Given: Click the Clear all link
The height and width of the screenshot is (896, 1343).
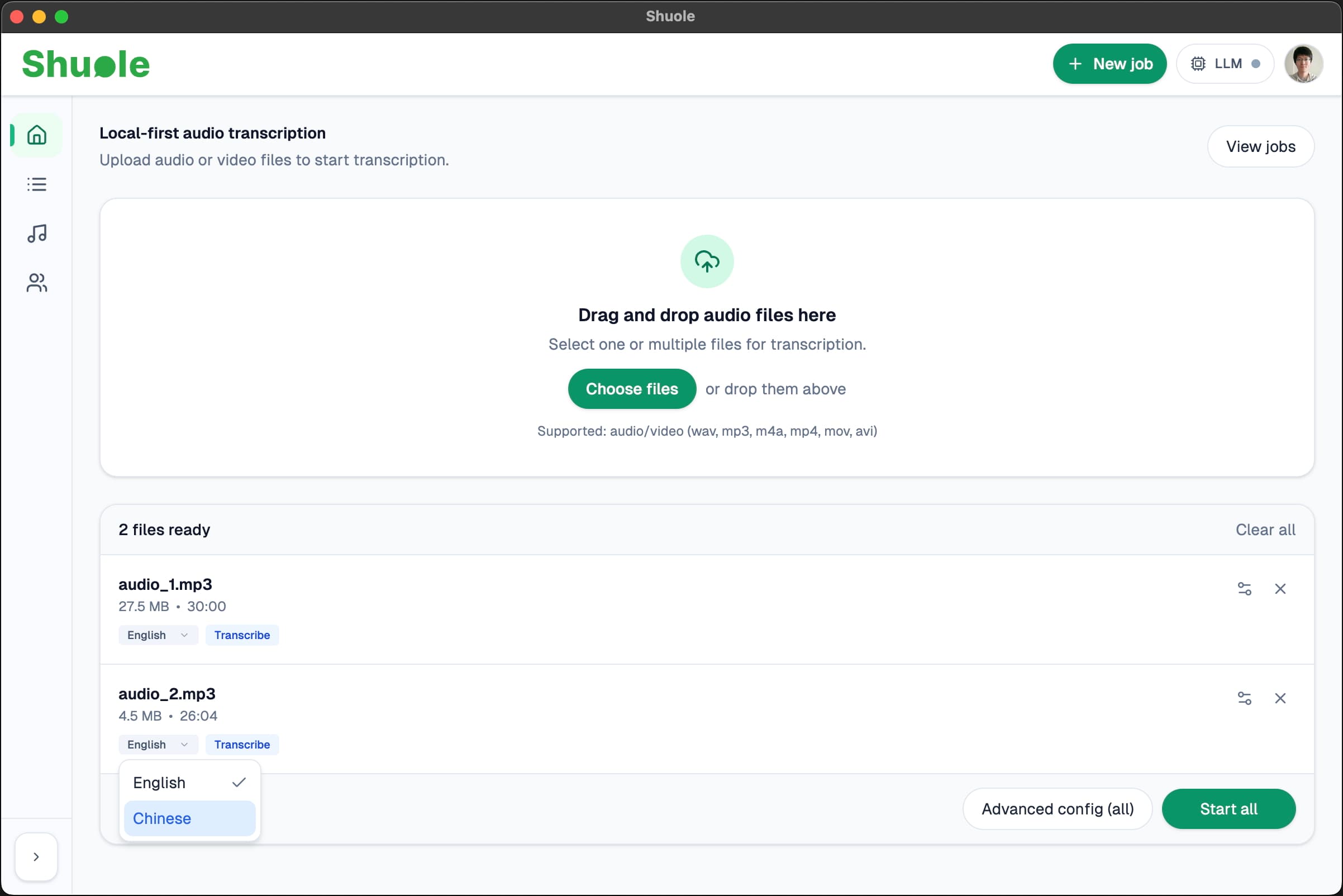Looking at the screenshot, I should pyautogui.click(x=1265, y=530).
